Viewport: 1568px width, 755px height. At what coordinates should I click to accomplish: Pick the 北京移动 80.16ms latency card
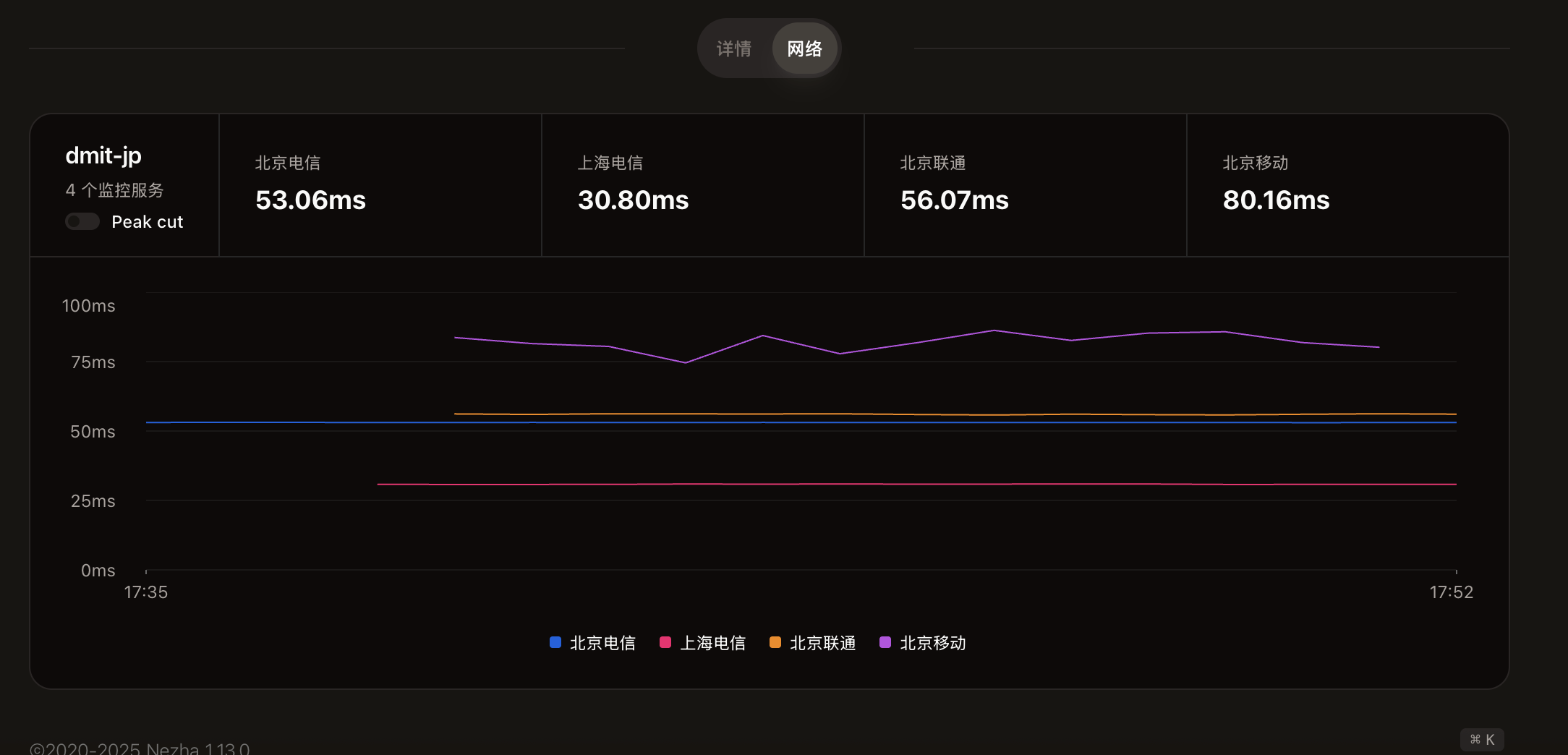click(1347, 185)
